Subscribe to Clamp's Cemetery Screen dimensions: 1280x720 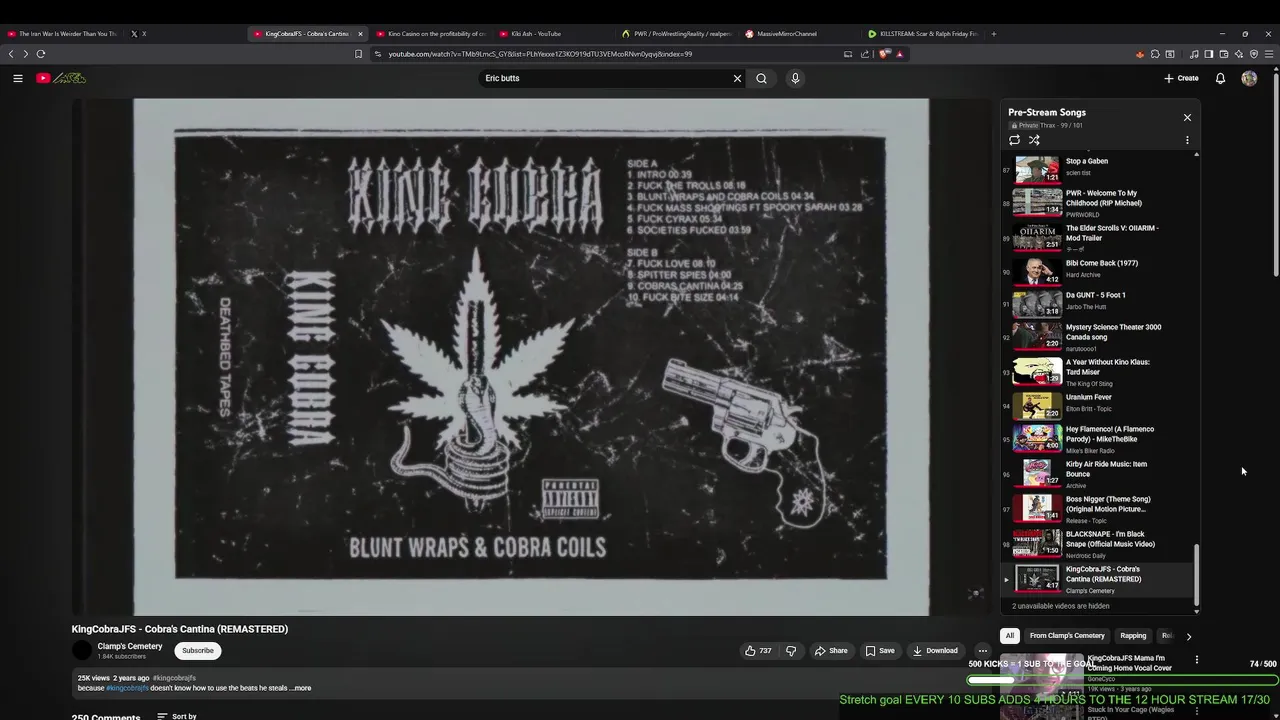tap(197, 650)
